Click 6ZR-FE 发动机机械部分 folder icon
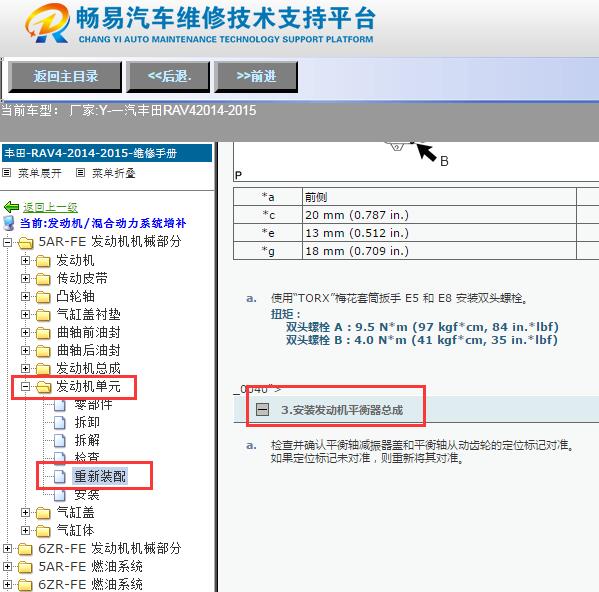 [26, 549]
